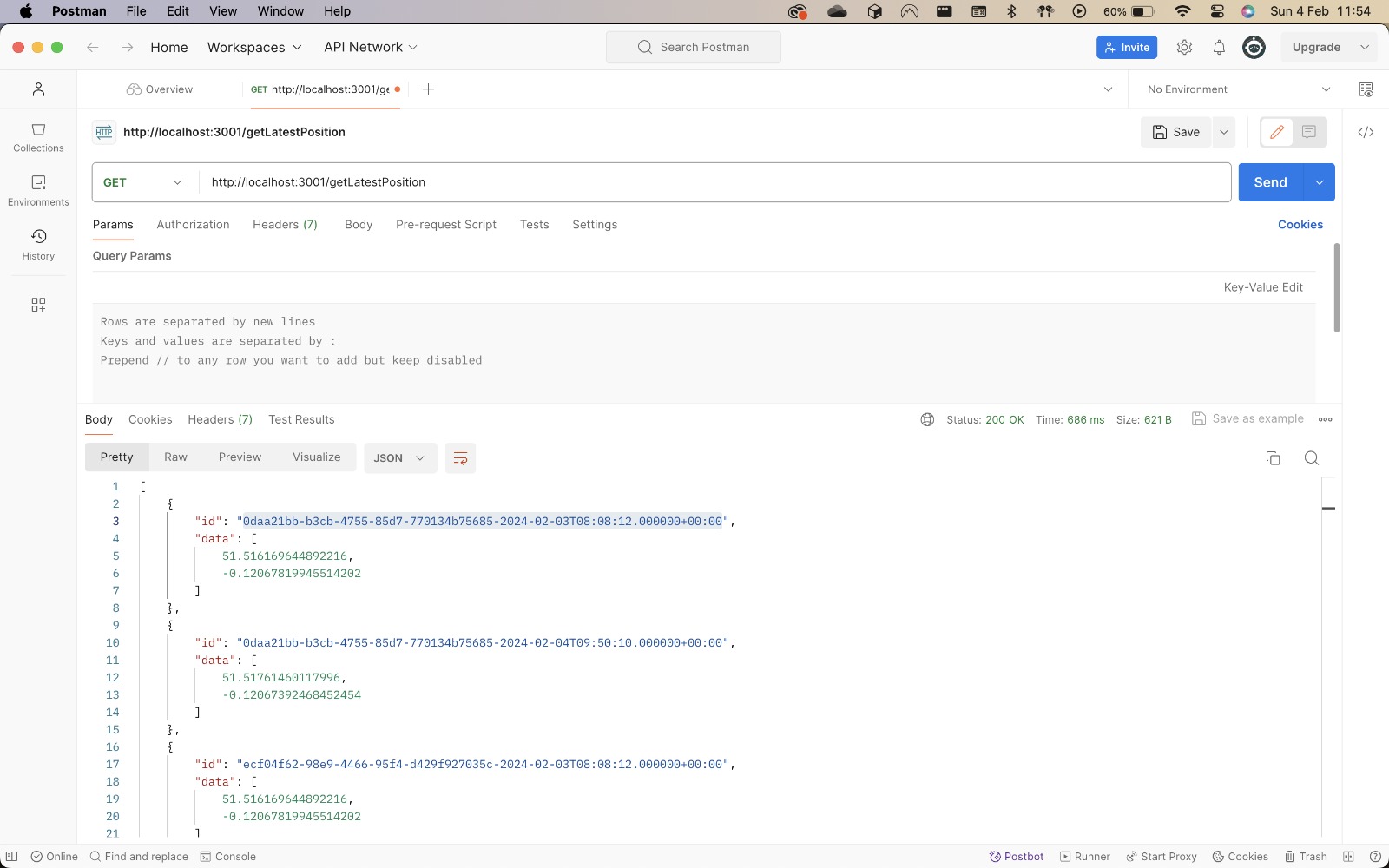The width and height of the screenshot is (1389, 868).
Task: Open the GET method dropdown
Action: [145, 182]
